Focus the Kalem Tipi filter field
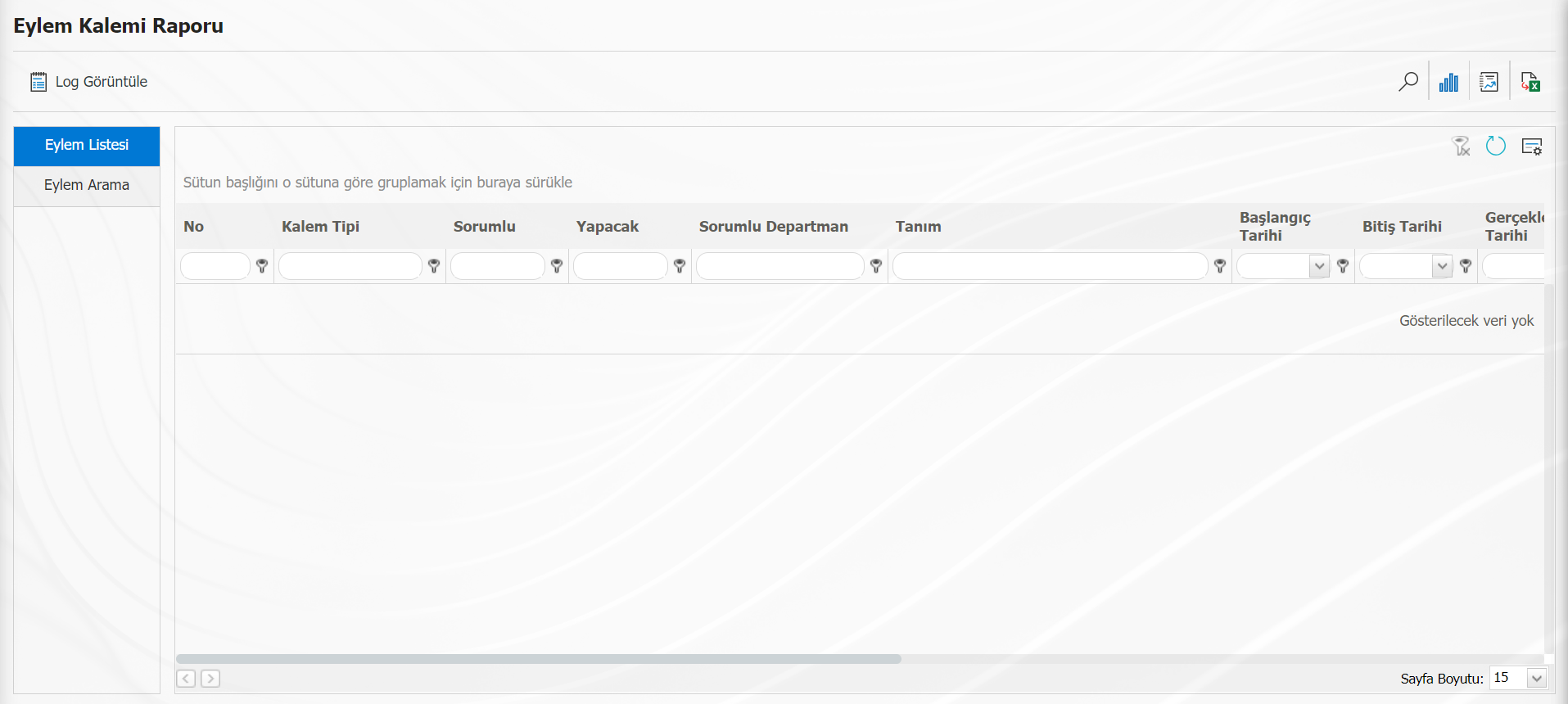 (350, 266)
